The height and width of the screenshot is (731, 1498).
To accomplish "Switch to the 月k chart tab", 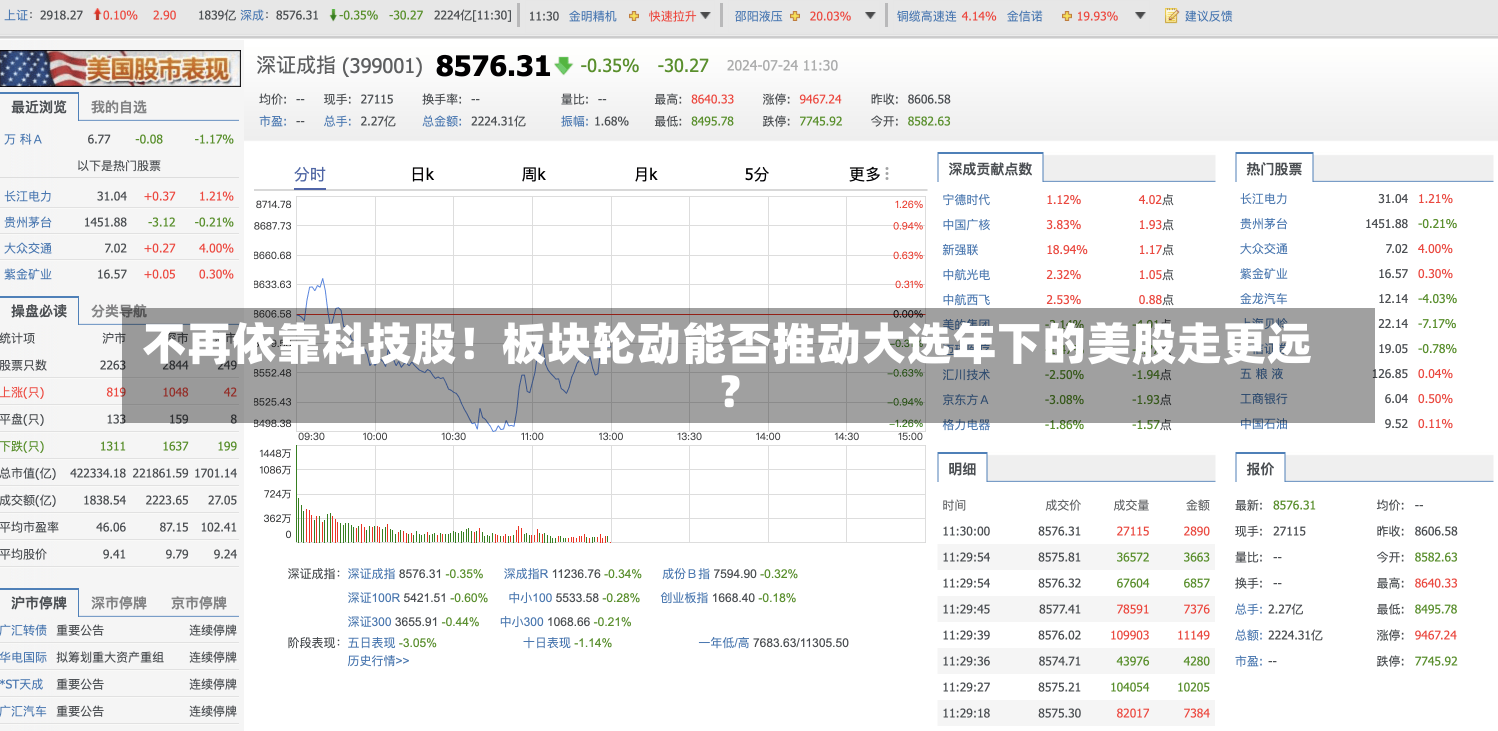I will coord(645,174).
